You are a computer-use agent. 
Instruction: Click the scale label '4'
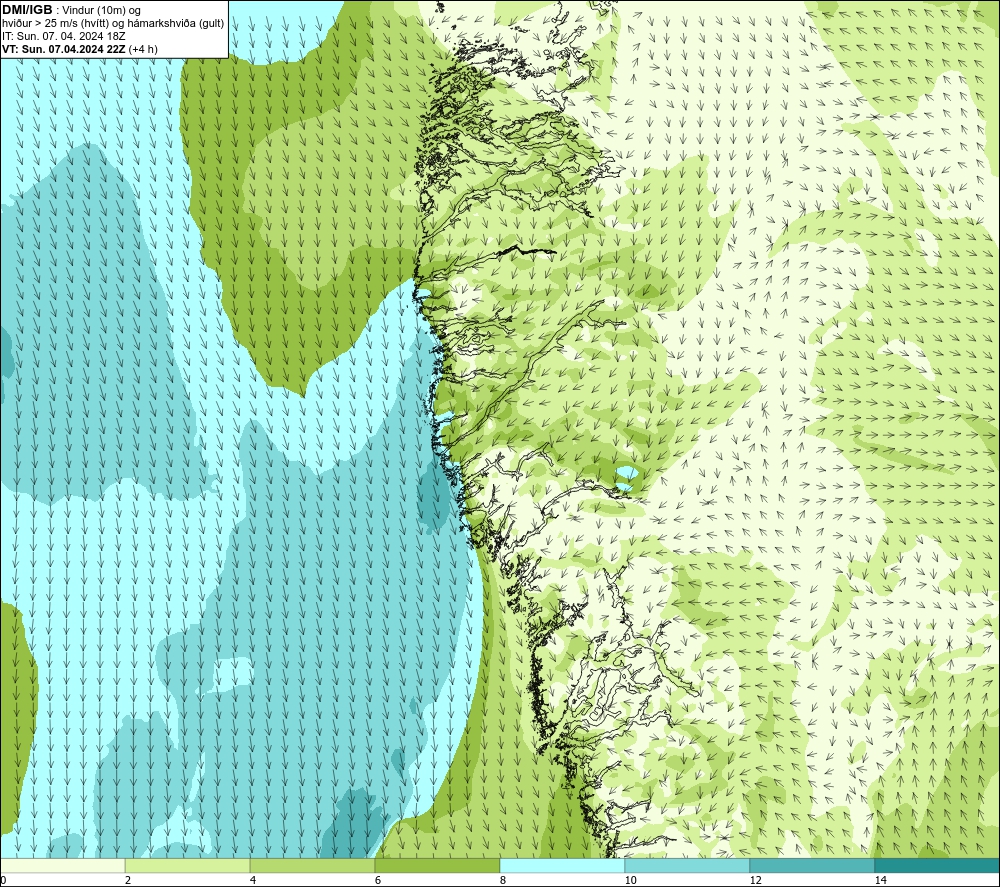coord(253,881)
